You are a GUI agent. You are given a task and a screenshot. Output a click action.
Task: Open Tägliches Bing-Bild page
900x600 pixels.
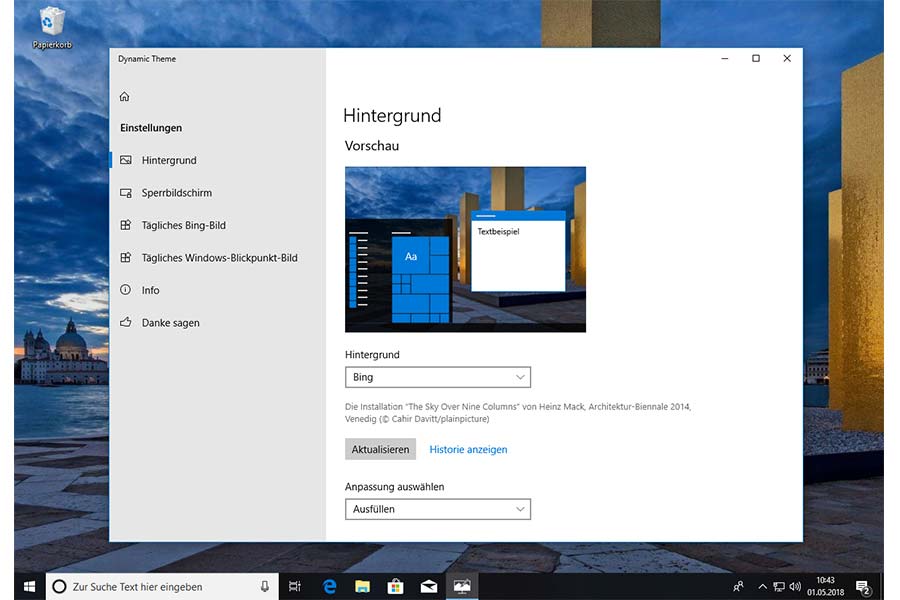pyautogui.click(x=218, y=225)
